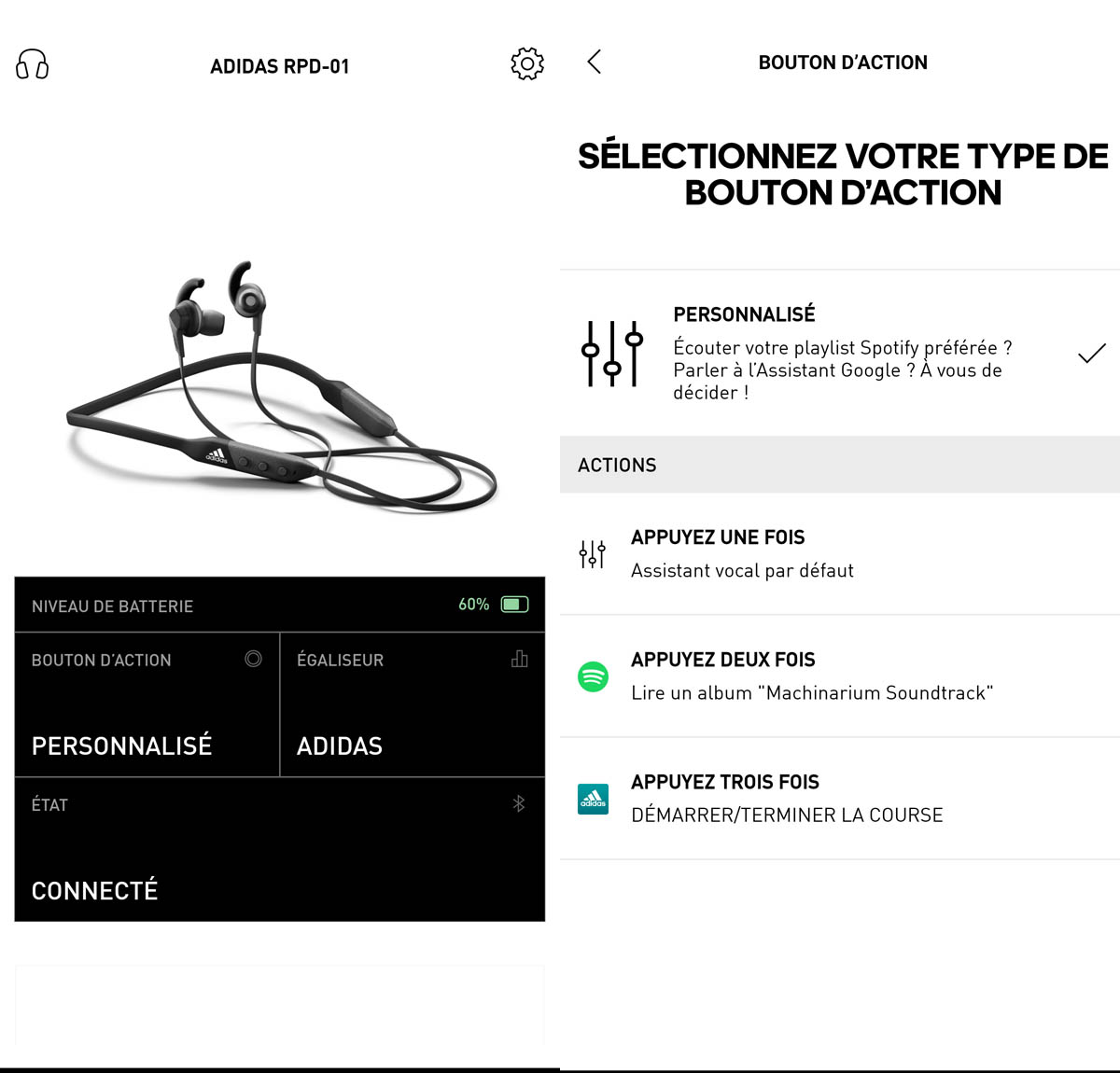This screenshot has height=1073, width=1120.
Task: Open the Bouton d'action Personnalisé tile
Action: 147,704
